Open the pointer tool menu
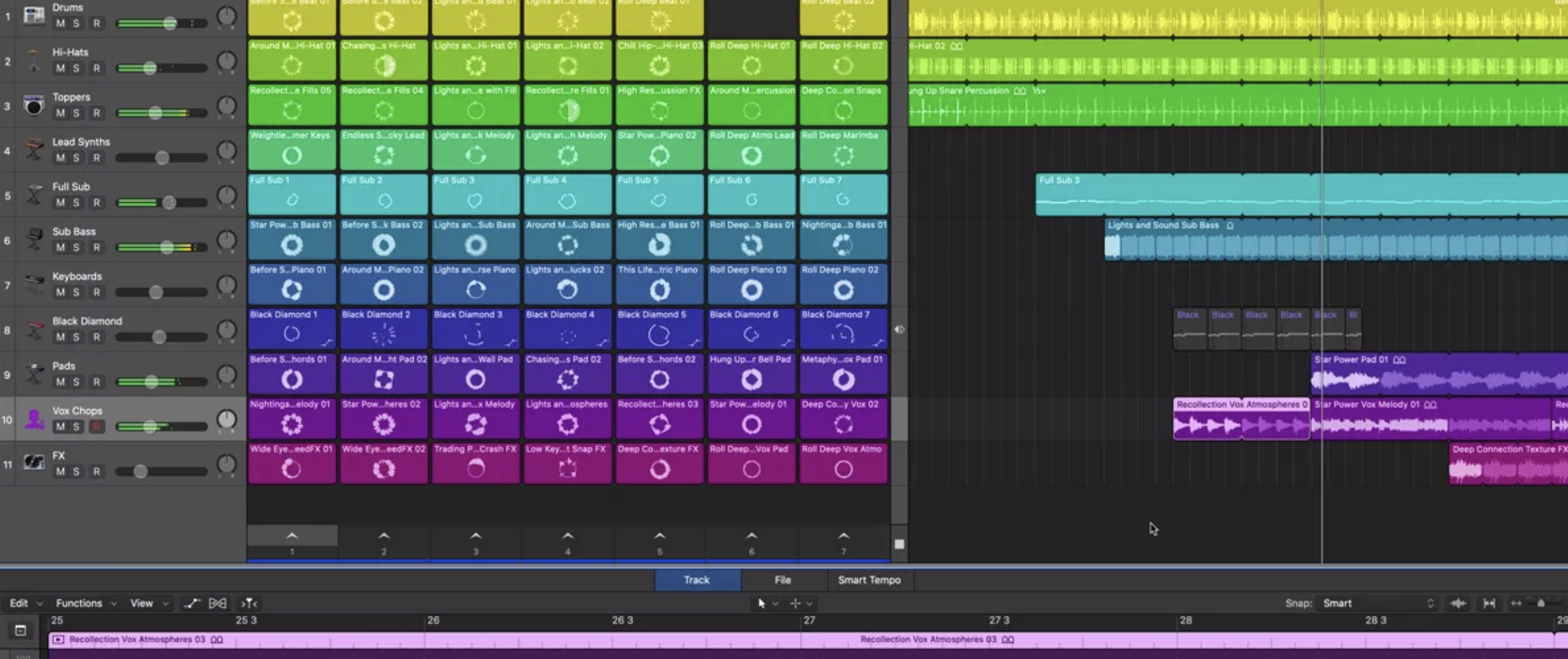 coord(766,603)
